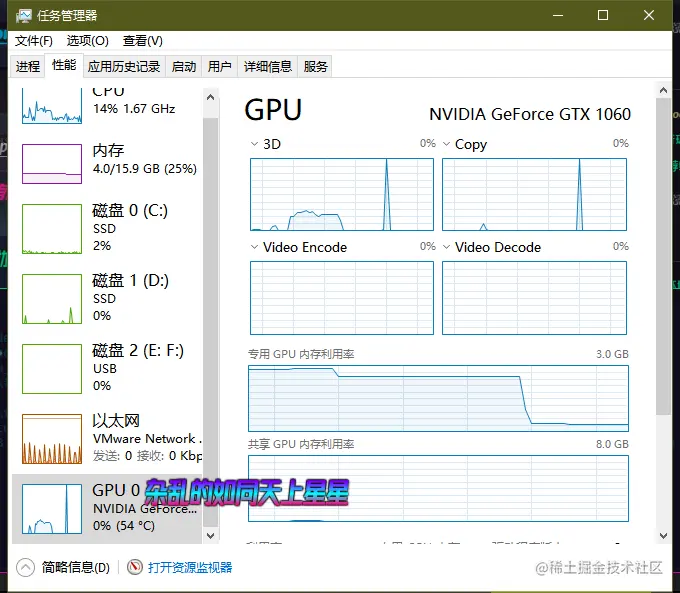Click the 0% (54 °C) GPU text
Image resolution: width=680 pixels, height=593 pixels.
pos(124,526)
